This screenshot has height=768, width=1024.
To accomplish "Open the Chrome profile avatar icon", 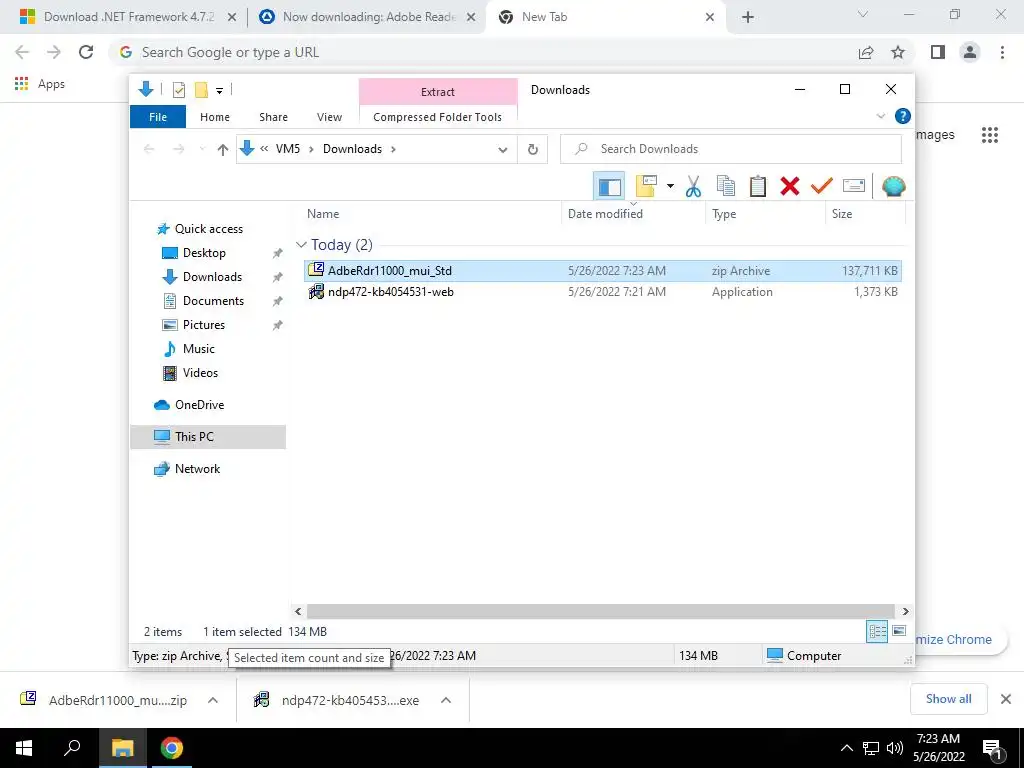I will point(970,52).
